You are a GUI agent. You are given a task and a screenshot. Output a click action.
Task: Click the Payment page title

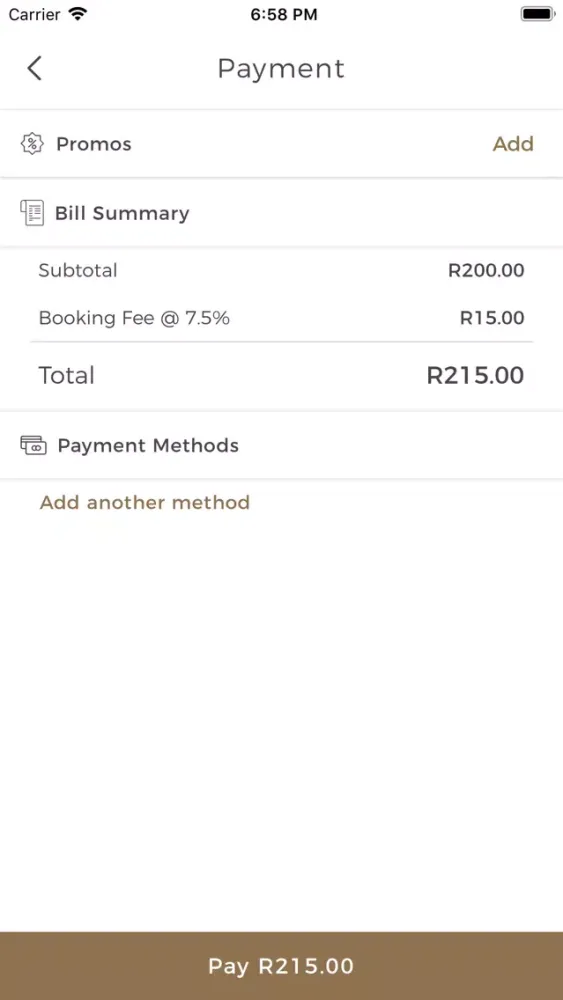click(x=281, y=68)
